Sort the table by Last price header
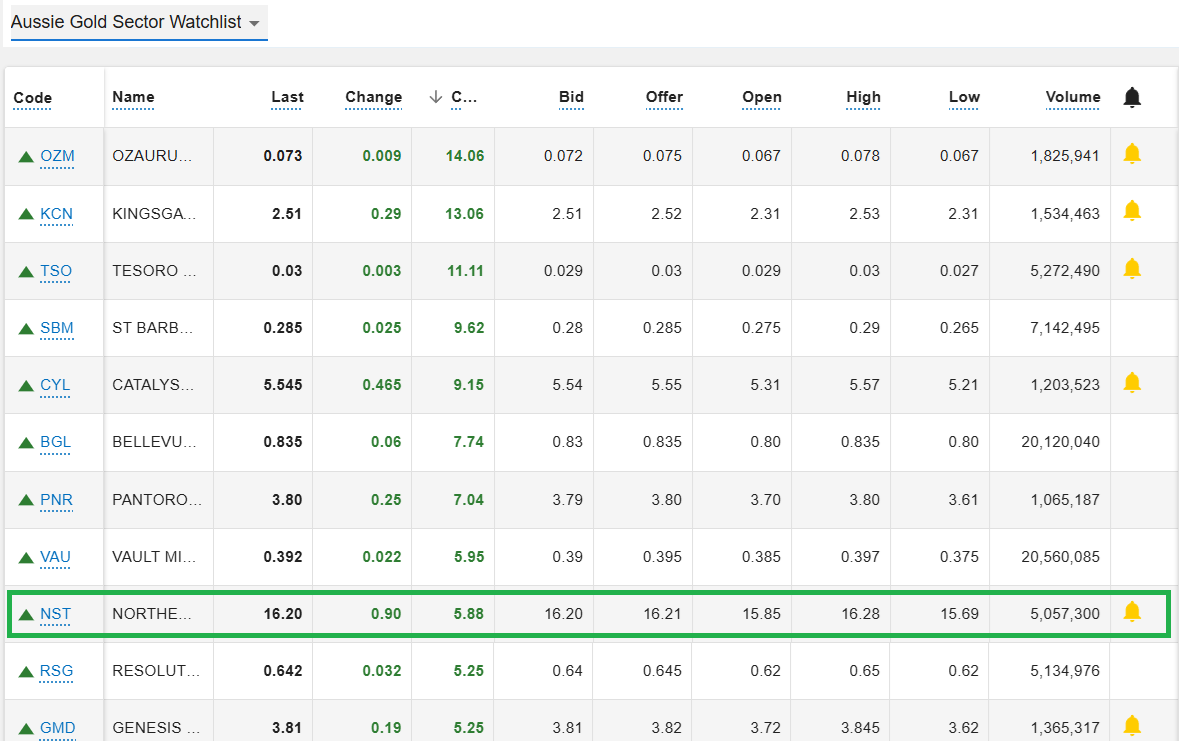 pyautogui.click(x=287, y=97)
